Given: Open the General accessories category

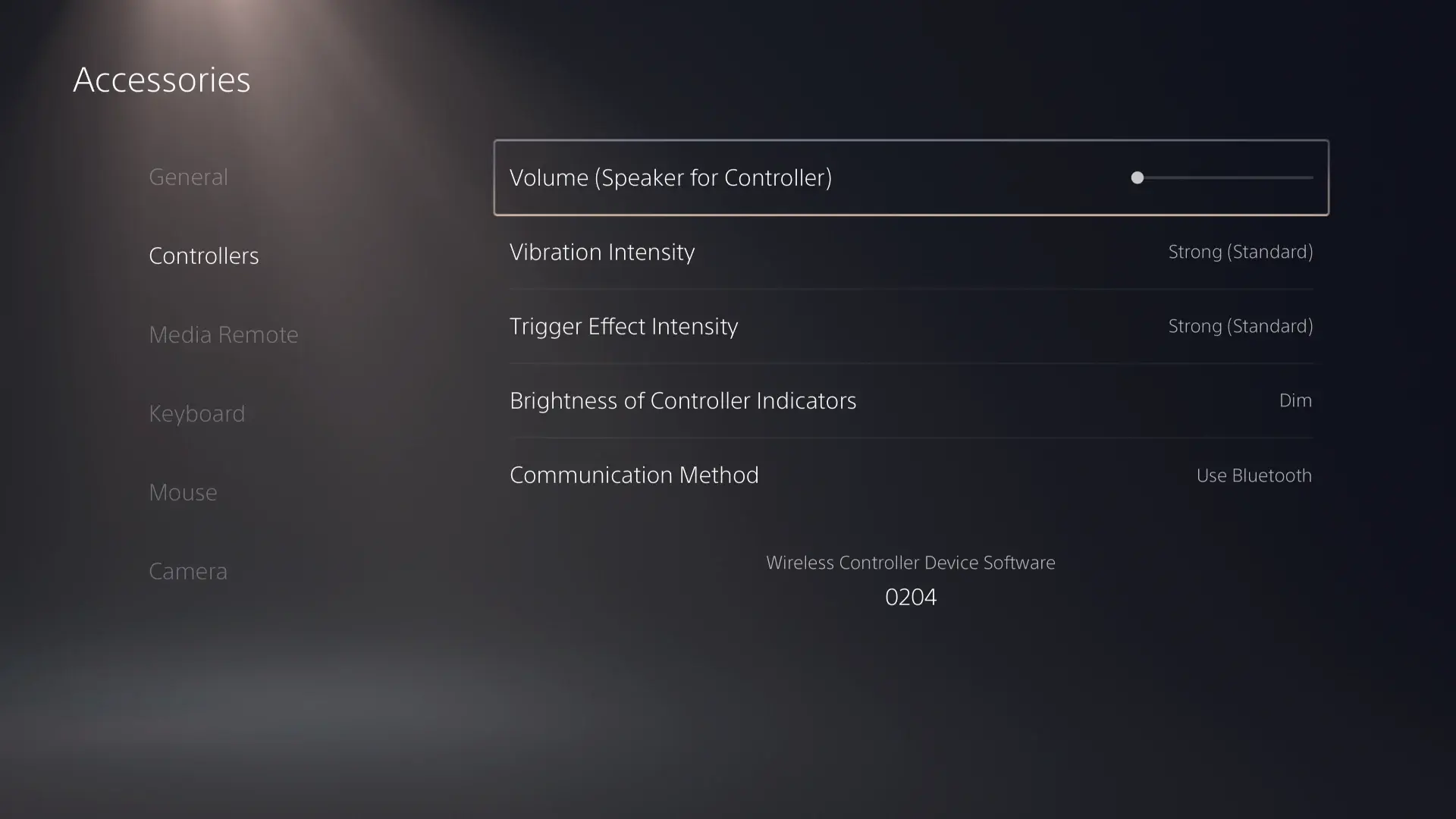Looking at the screenshot, I should [x=188, y=177].
